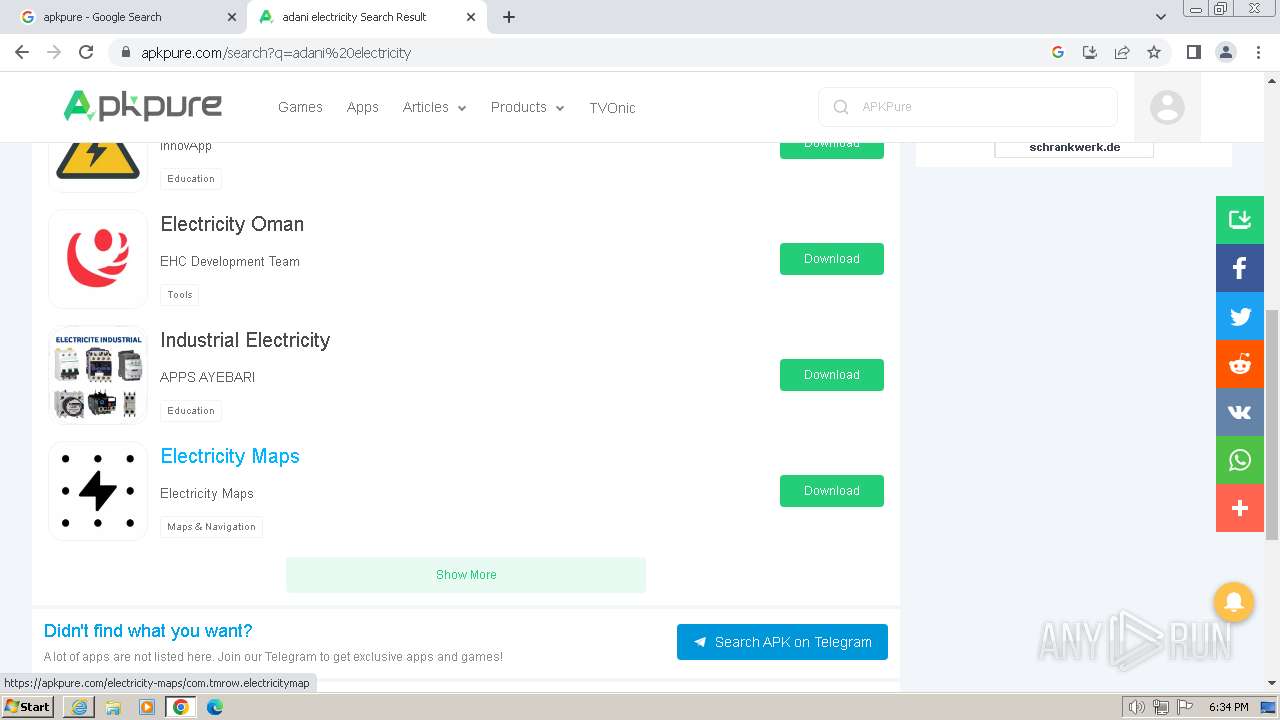Click the EHC Development Team developer text
1280x720 pixels.
[x=230, y=262]
